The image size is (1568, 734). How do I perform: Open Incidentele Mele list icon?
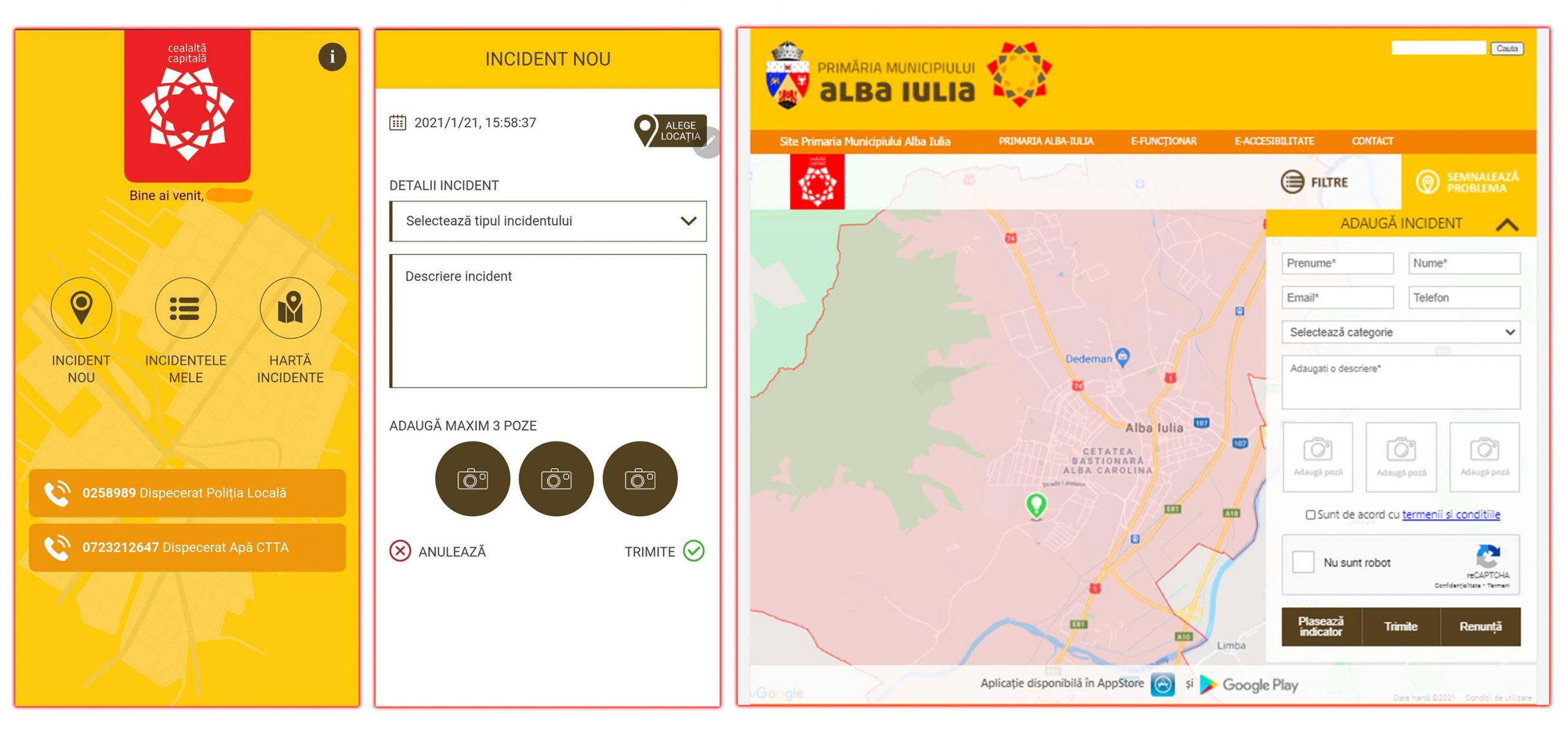[185, 307]
